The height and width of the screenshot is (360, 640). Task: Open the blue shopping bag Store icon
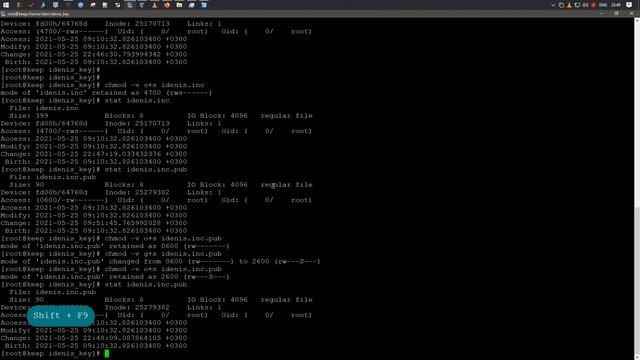coord(204,5)
